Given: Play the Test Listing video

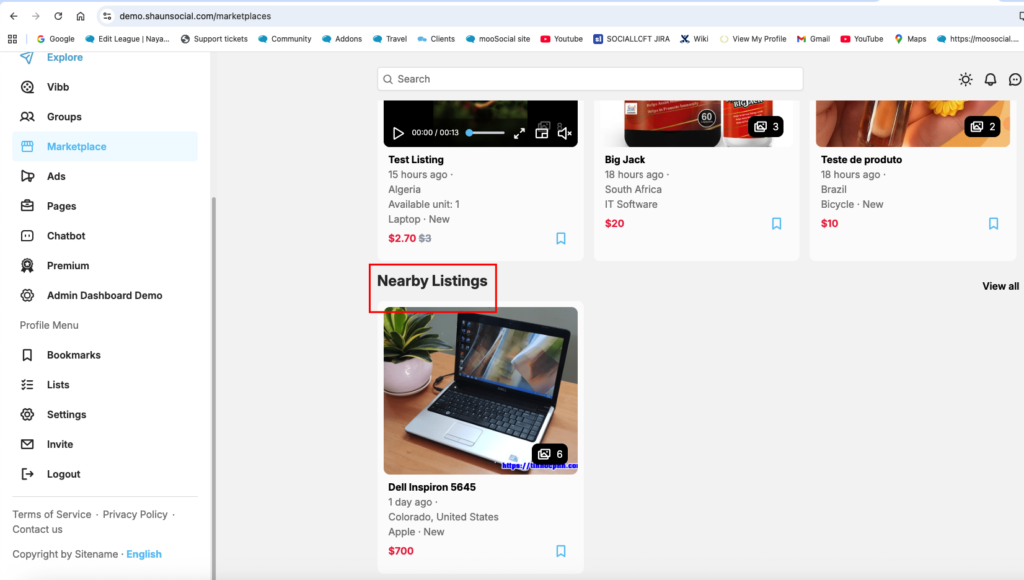Looking at the screenshot, I should (x=398, y=133).
